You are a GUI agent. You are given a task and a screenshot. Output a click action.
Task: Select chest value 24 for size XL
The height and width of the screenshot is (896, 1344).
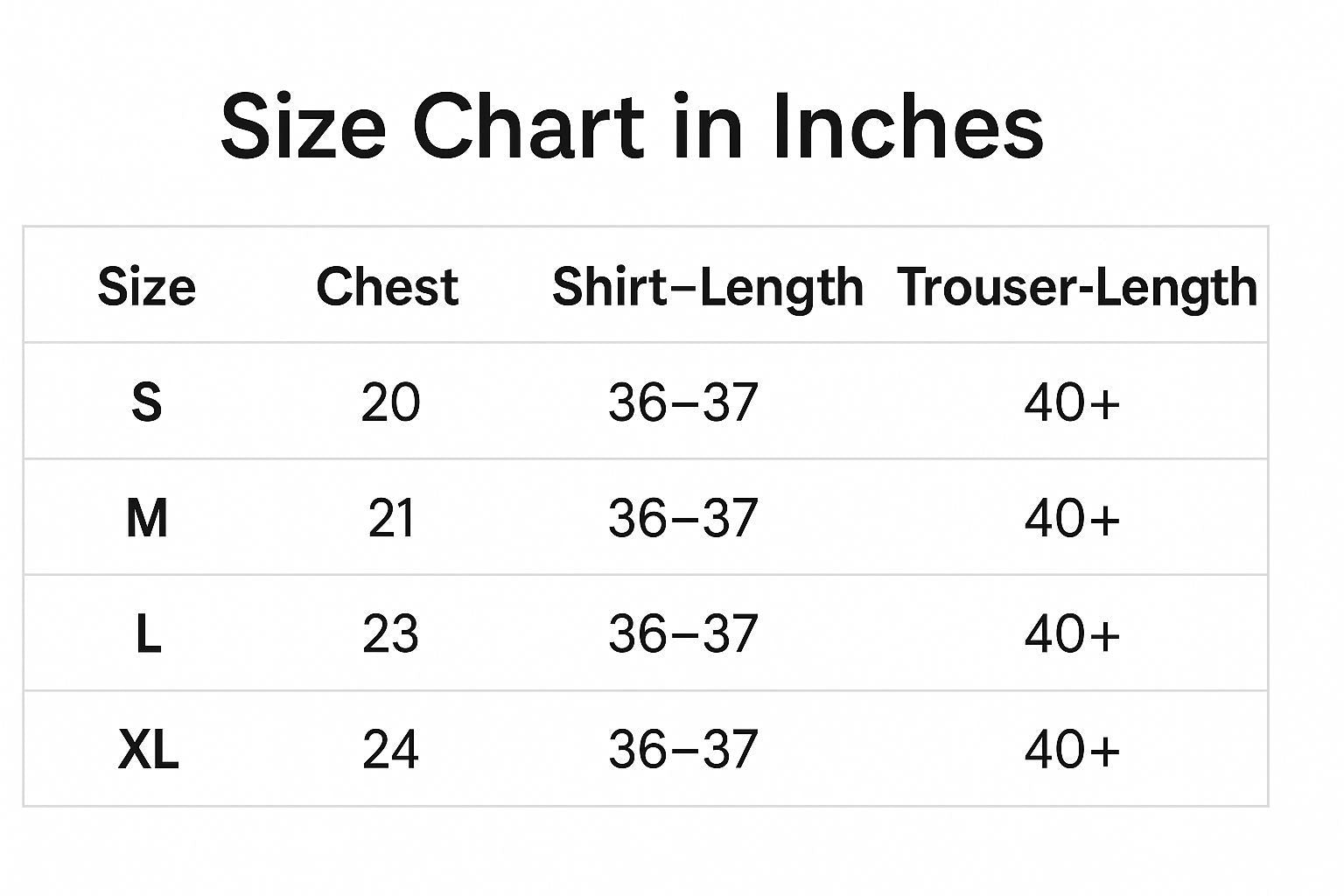coord(390,750)
